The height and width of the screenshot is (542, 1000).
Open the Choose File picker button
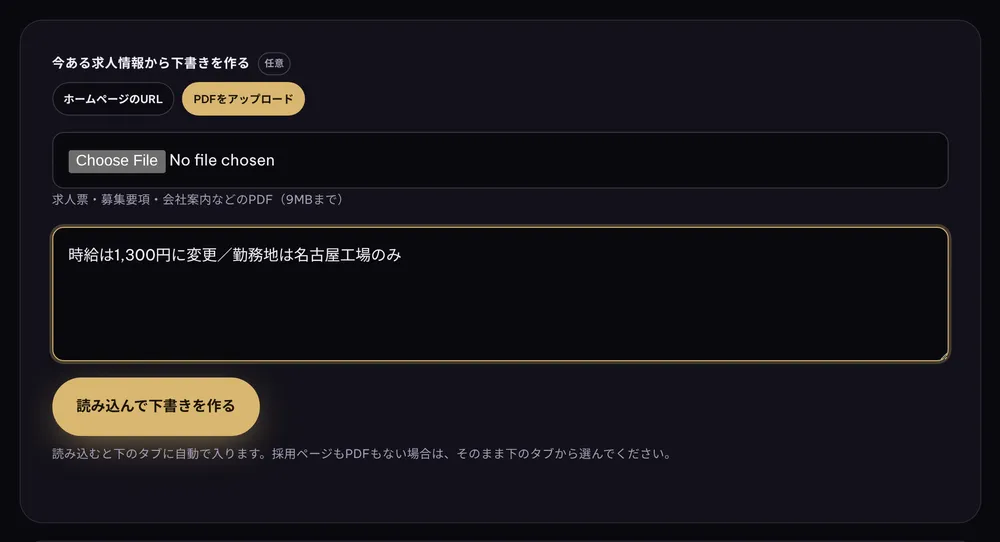[x=117, y=161]
